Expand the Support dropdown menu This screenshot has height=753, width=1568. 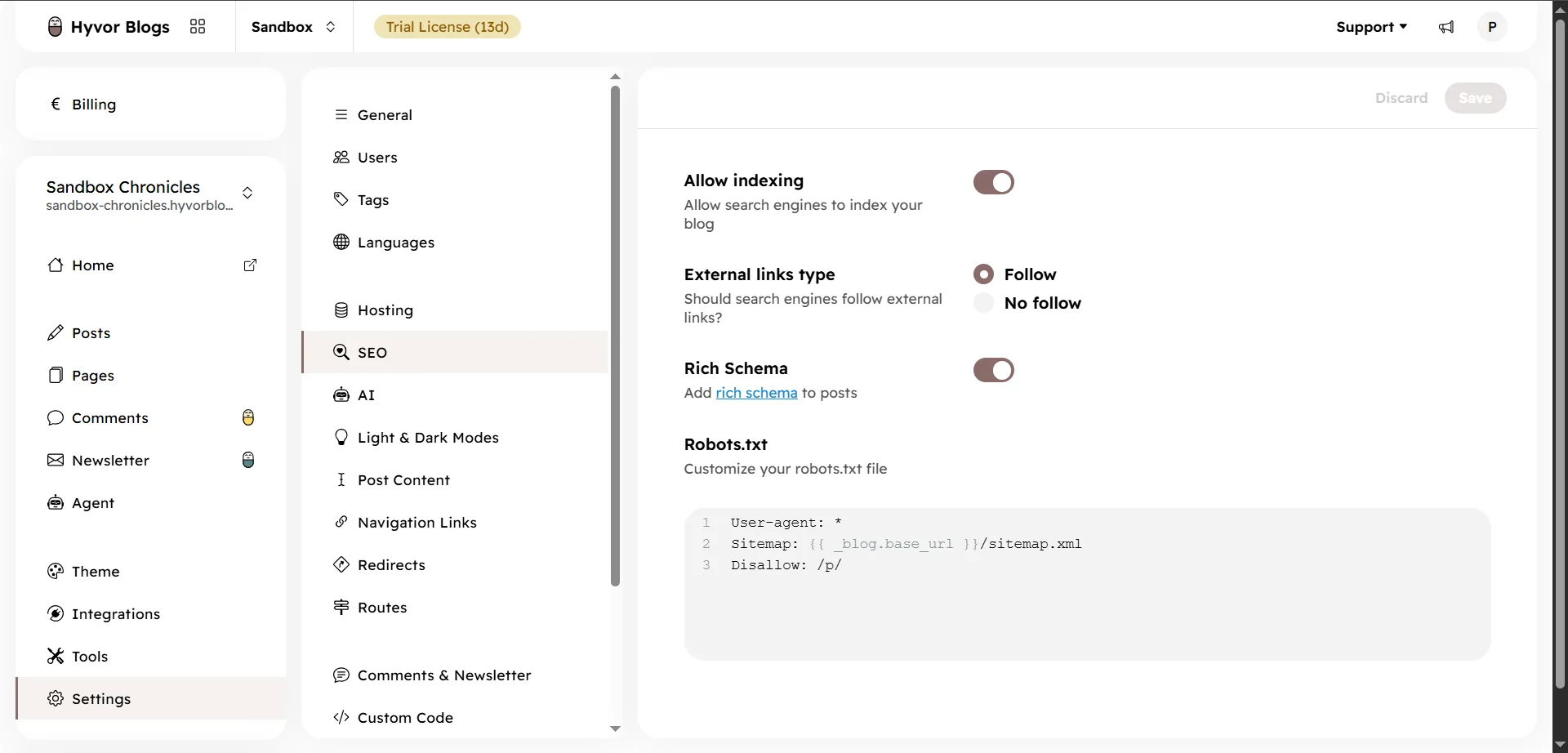pos(1372,27)
